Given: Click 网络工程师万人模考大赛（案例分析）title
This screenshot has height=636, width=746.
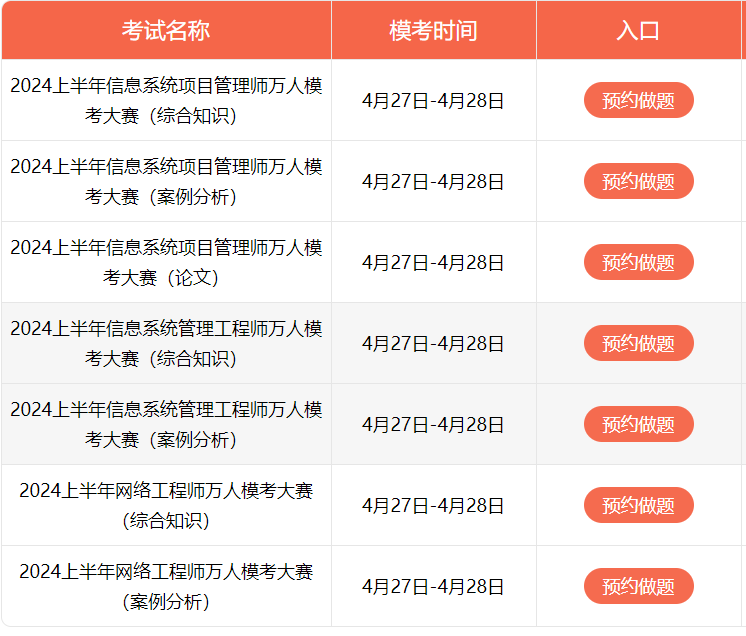Looking at the screenshot, I should (x=166, y=586).
